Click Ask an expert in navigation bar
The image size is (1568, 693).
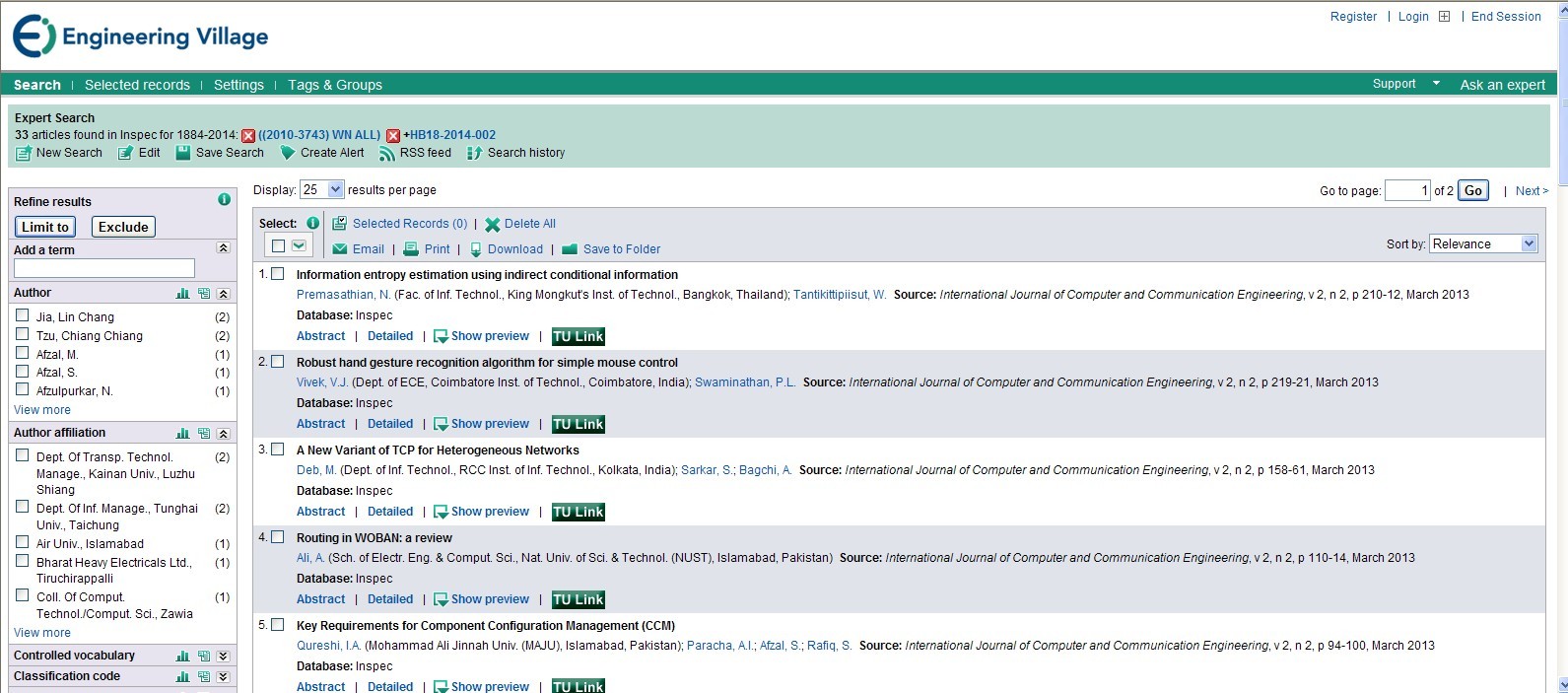click(1502, 85)
